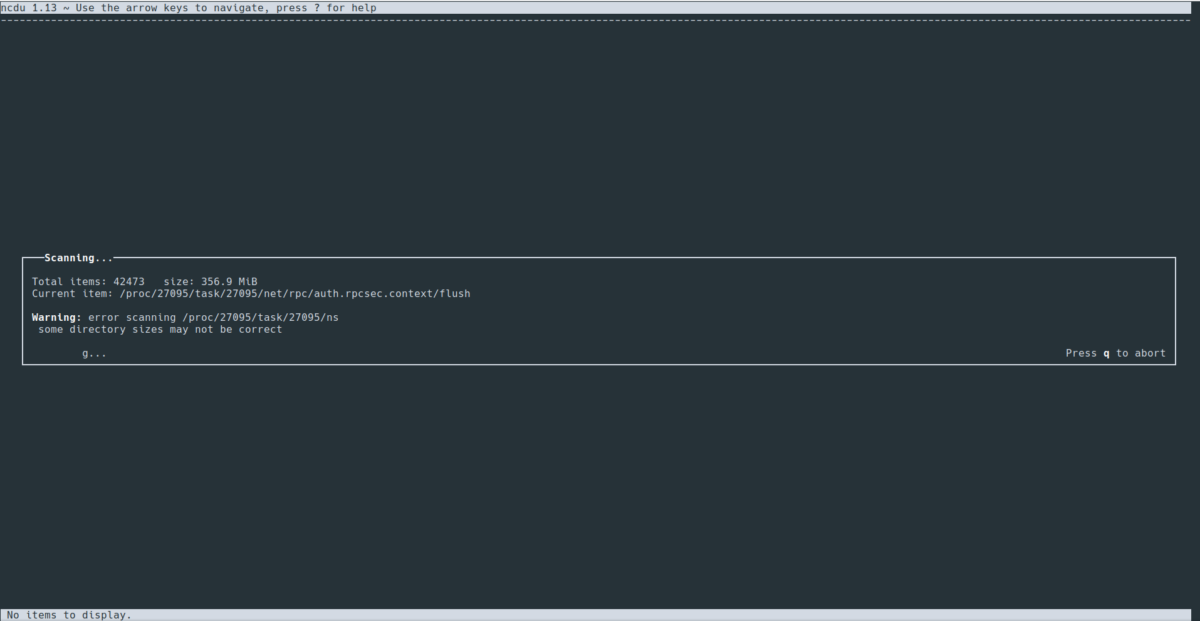Click the 'Current item:' label
The height and width of the screenshot is (621, 1200).
(x=72, y=294)
